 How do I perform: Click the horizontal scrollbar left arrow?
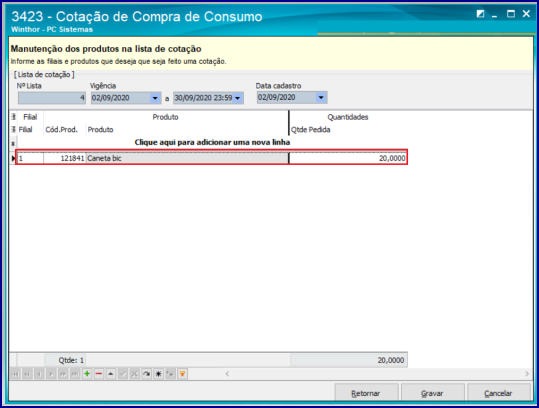[x=227, y=374]
